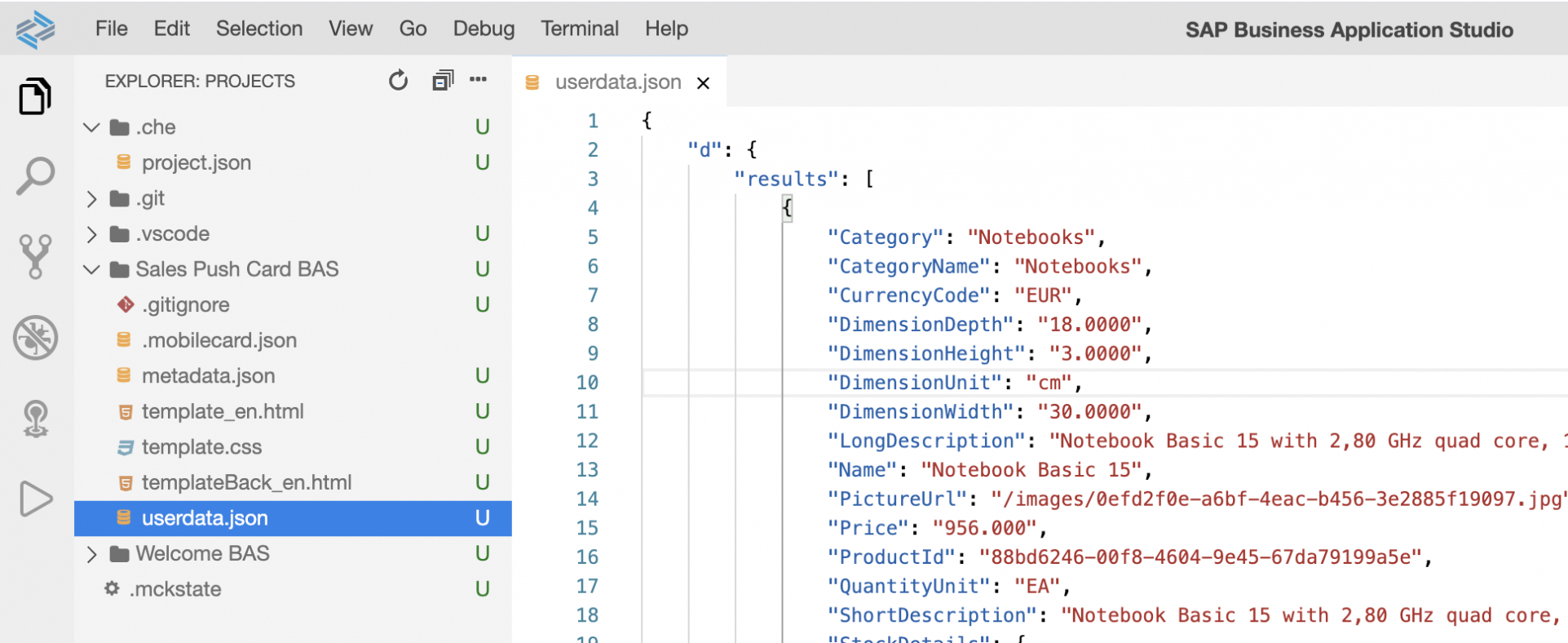Click line number 10 in the gutter
Screen dimensions: 1568x643
(587, 382)
